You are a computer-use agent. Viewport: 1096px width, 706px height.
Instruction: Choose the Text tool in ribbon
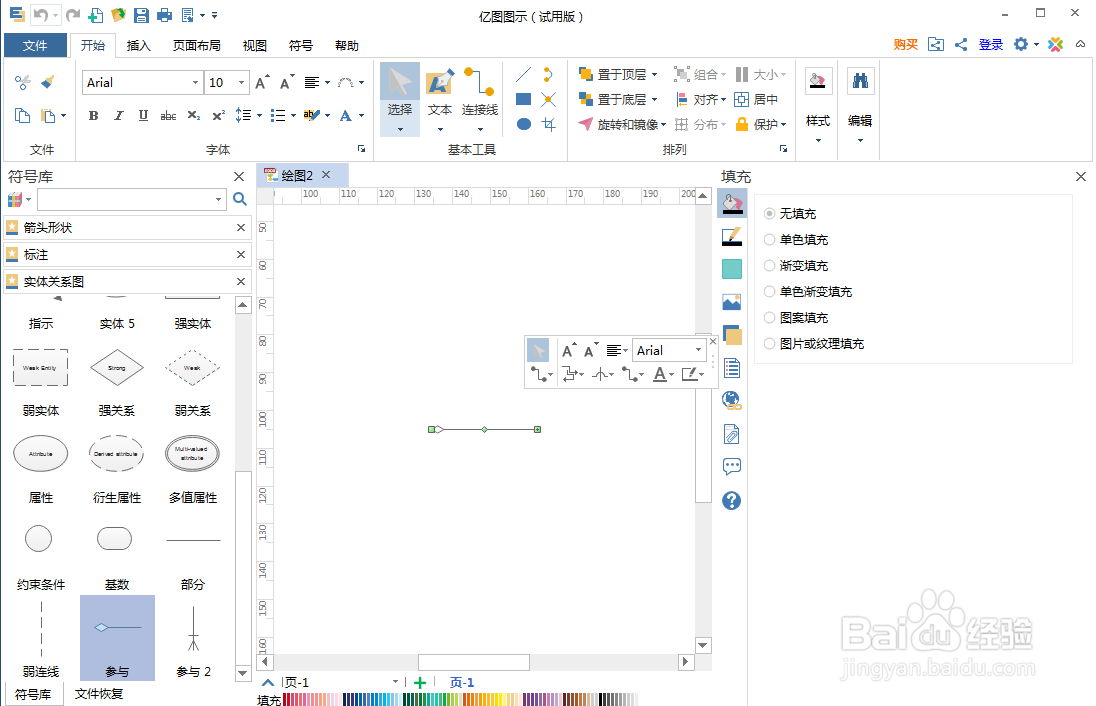[440, 99]
